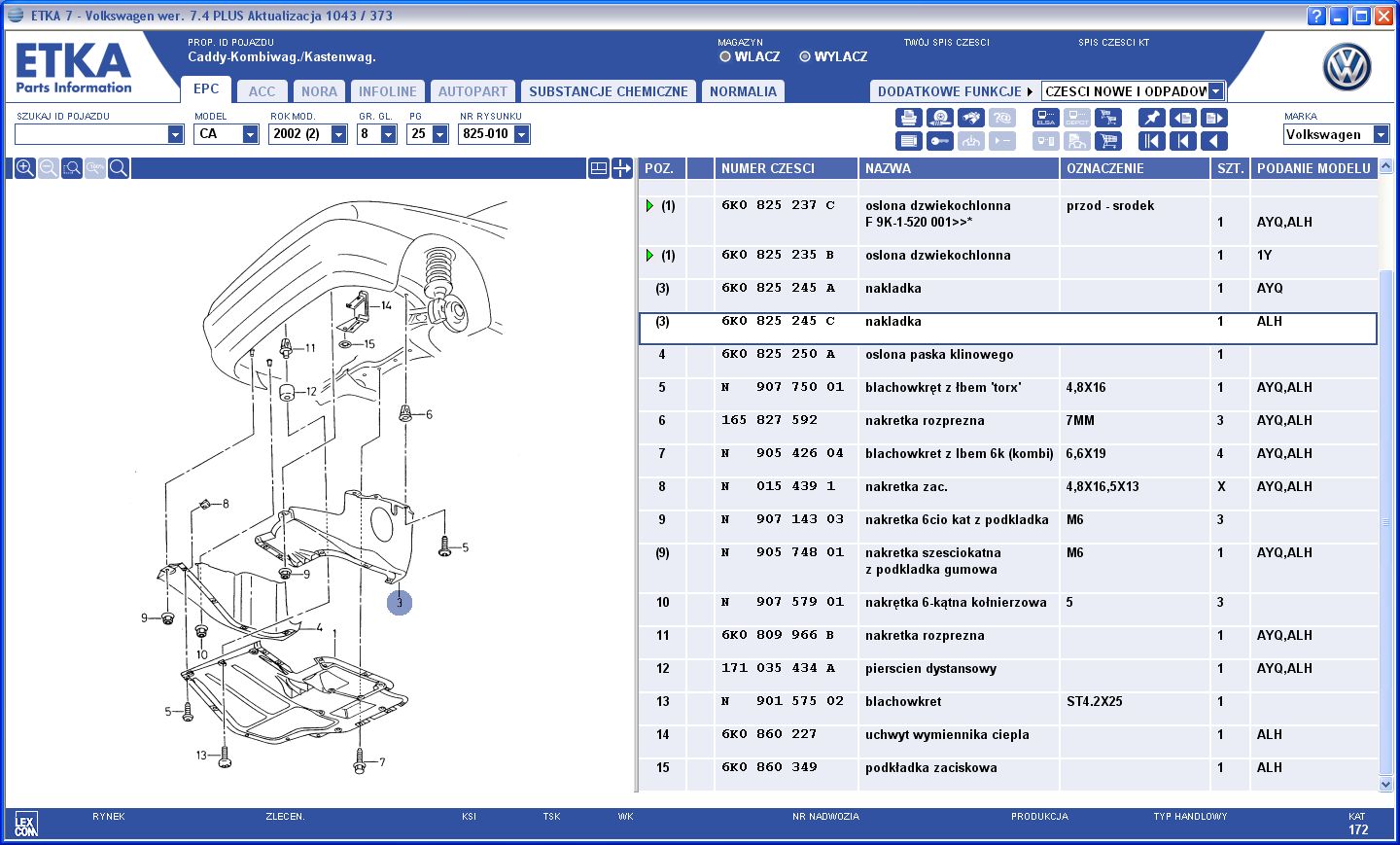Select row 15 podkładka zaciskowa
Image resolution: width=1400 pixels, height=845 pixels.
point(1008,775)
